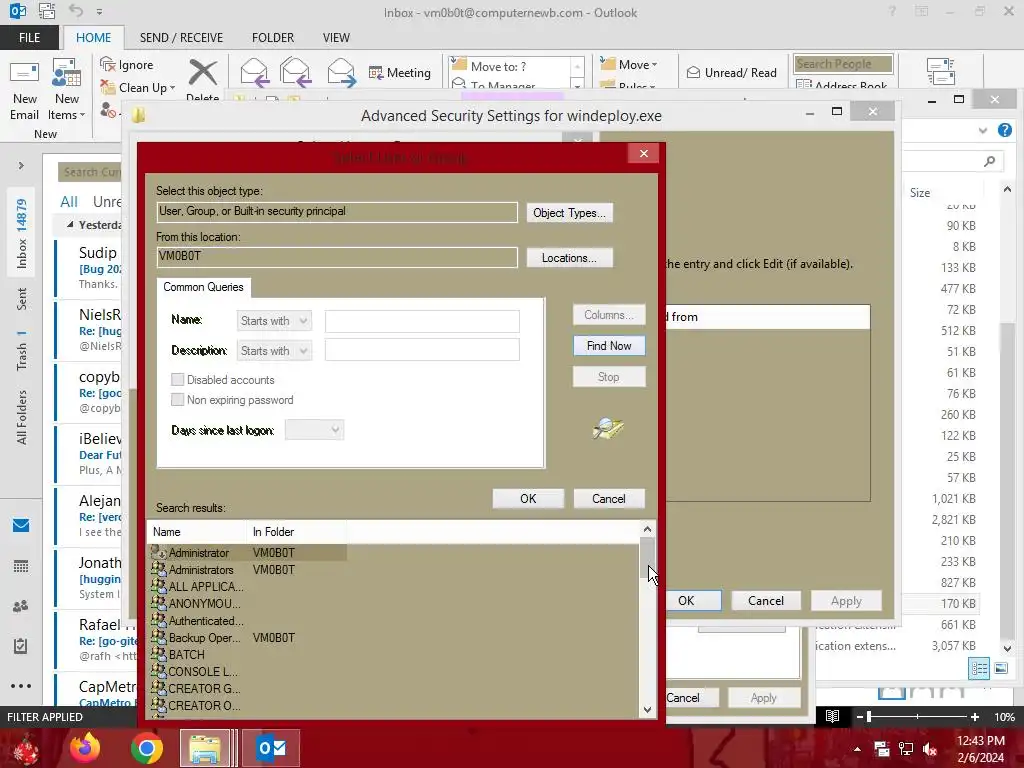Open the People view in Outlook sidebar
Image resolution: width=1024 pixels, height=768 pixels.
click(21, 606)
